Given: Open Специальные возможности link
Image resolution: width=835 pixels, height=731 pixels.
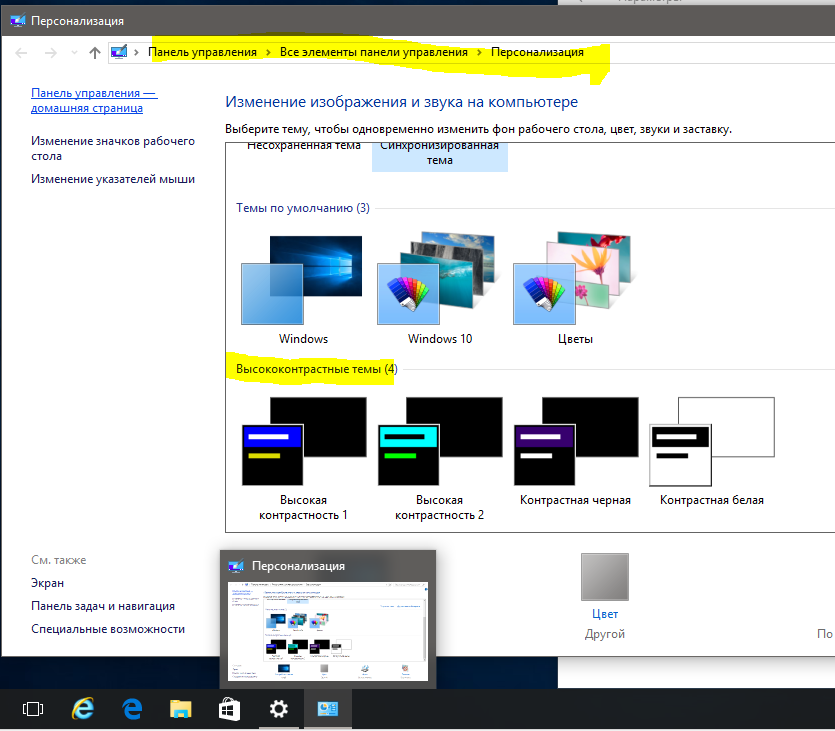Looking at the screenshot, I should [108, 629].
